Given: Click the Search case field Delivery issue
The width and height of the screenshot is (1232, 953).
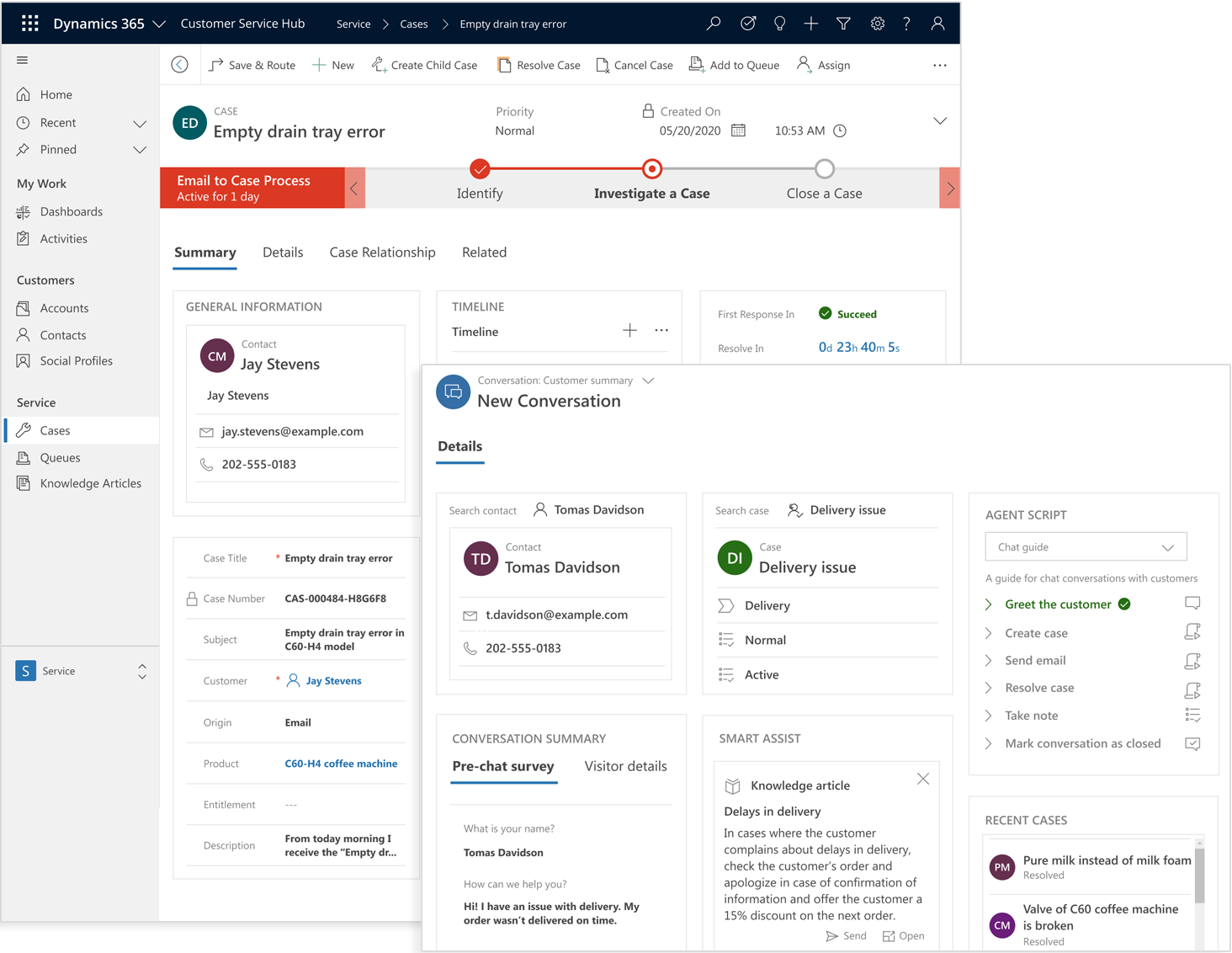Looking at the screenshot, I should click(836, 510).
